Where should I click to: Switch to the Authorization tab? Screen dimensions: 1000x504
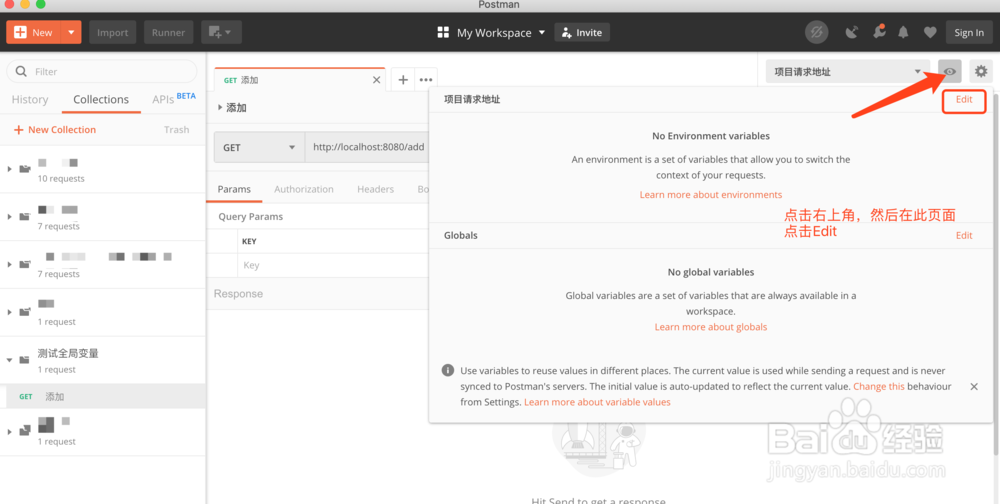coord(304,189)
